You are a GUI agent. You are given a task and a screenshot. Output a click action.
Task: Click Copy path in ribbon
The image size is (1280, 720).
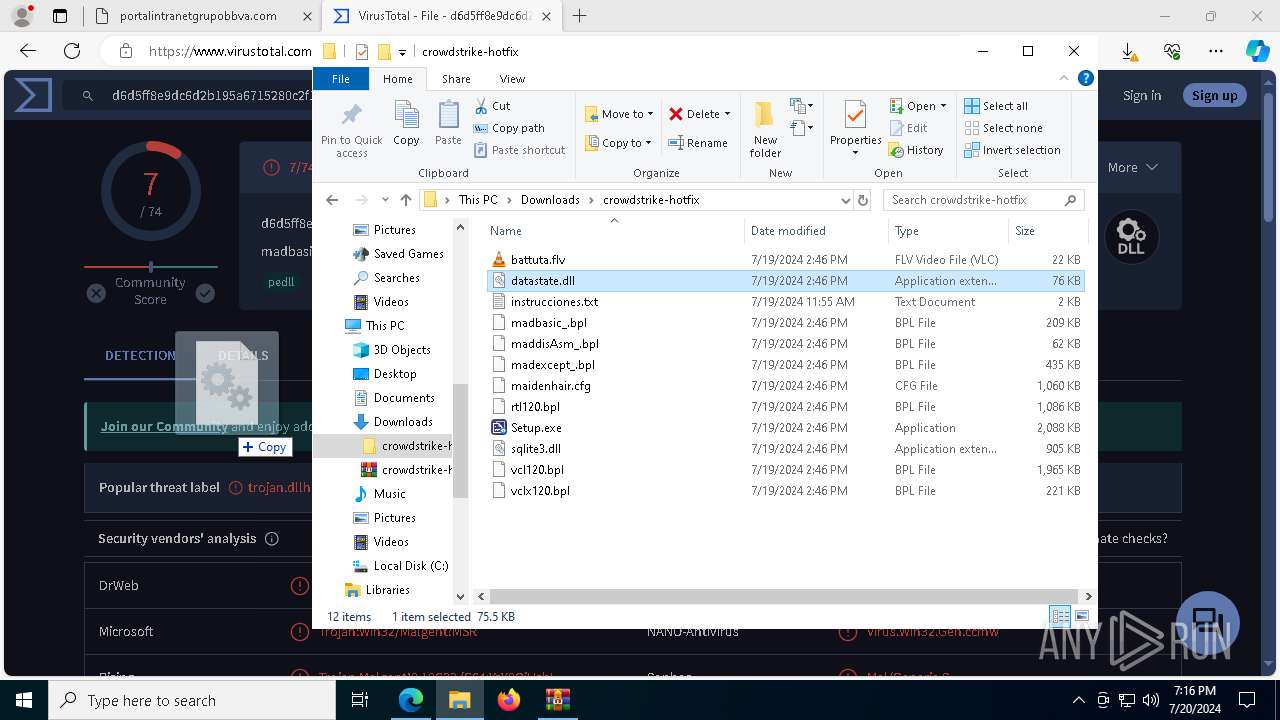click(x=509, y=128)
